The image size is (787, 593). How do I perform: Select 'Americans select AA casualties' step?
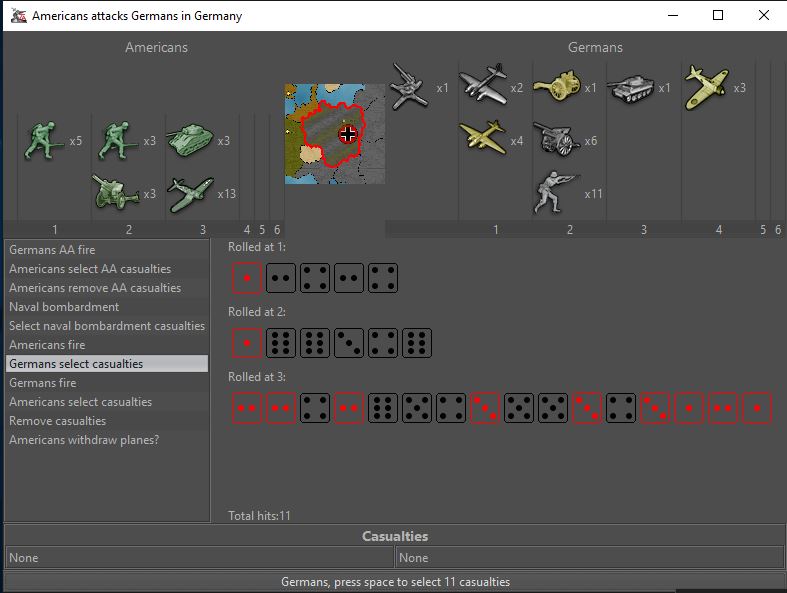(107, 269)
